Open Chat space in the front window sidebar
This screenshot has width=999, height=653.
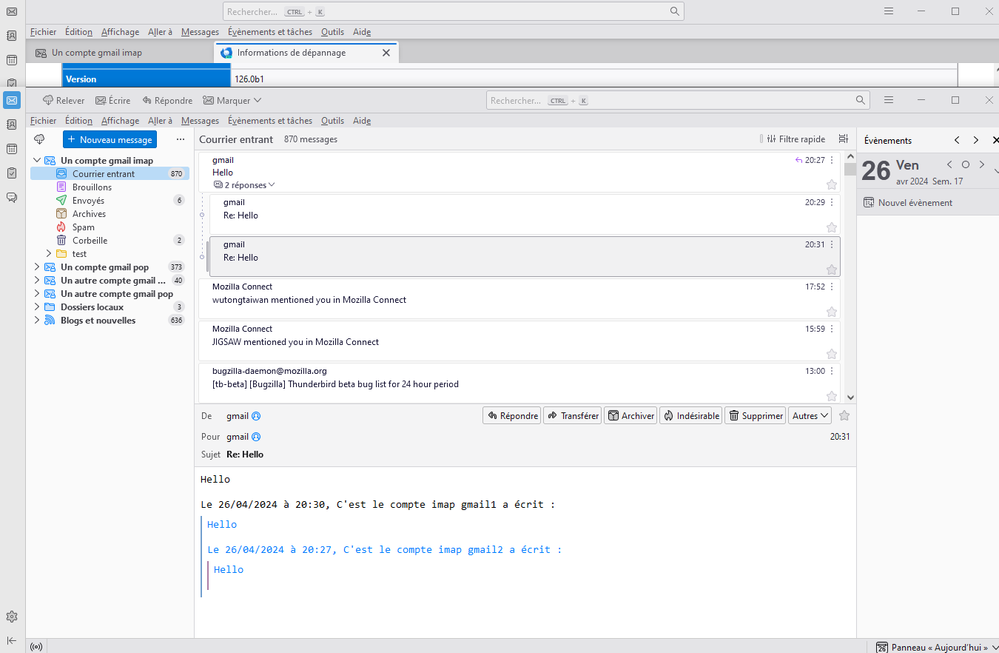(x=11, y=197)
